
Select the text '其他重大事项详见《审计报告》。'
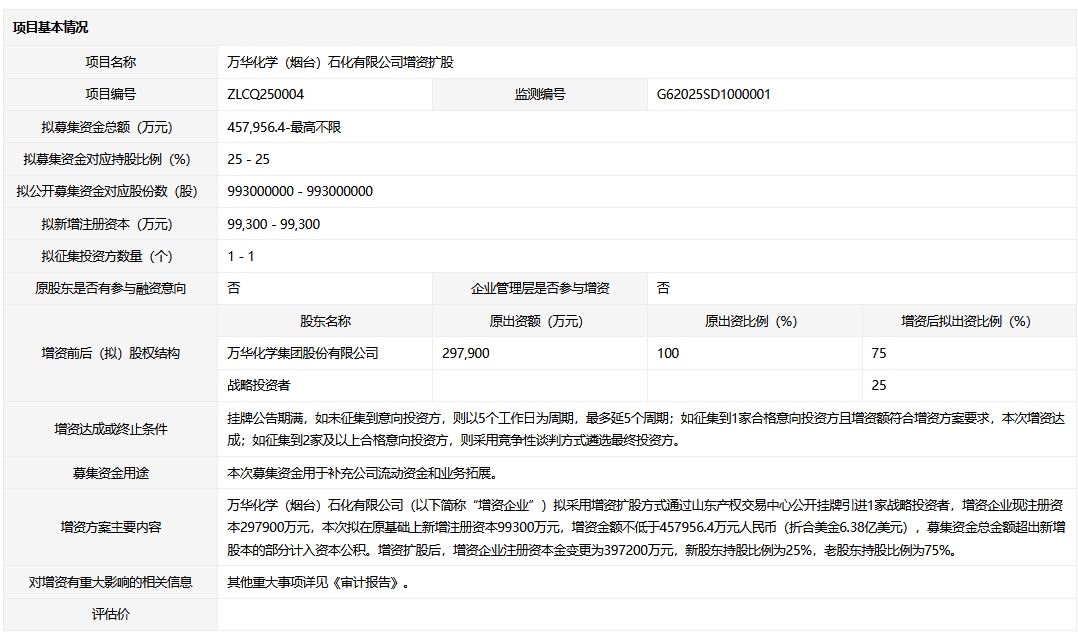pyautogui.click(x=318, y=582)
